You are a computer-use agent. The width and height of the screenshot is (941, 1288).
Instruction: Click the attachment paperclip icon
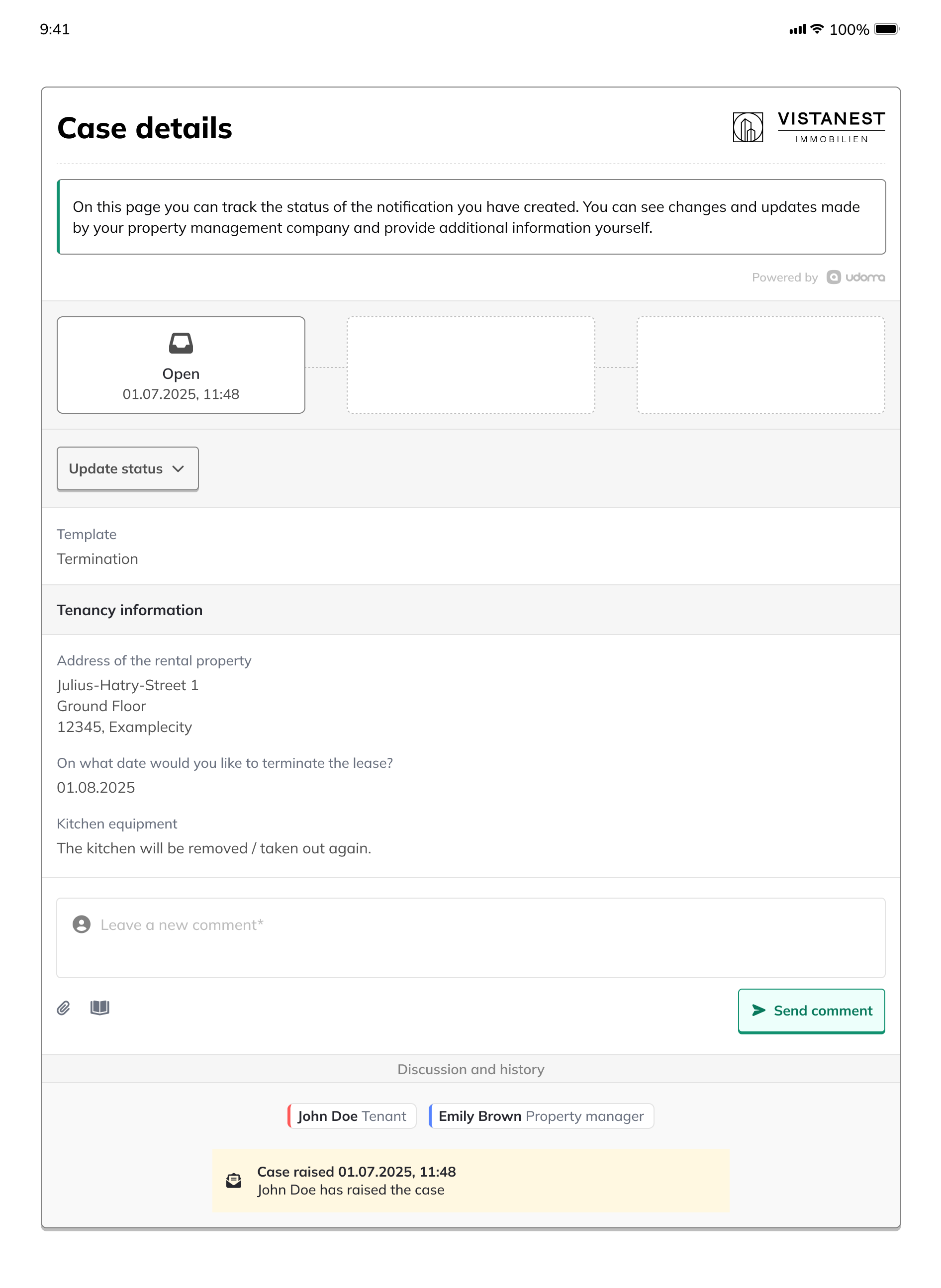tap(63, 1009)
